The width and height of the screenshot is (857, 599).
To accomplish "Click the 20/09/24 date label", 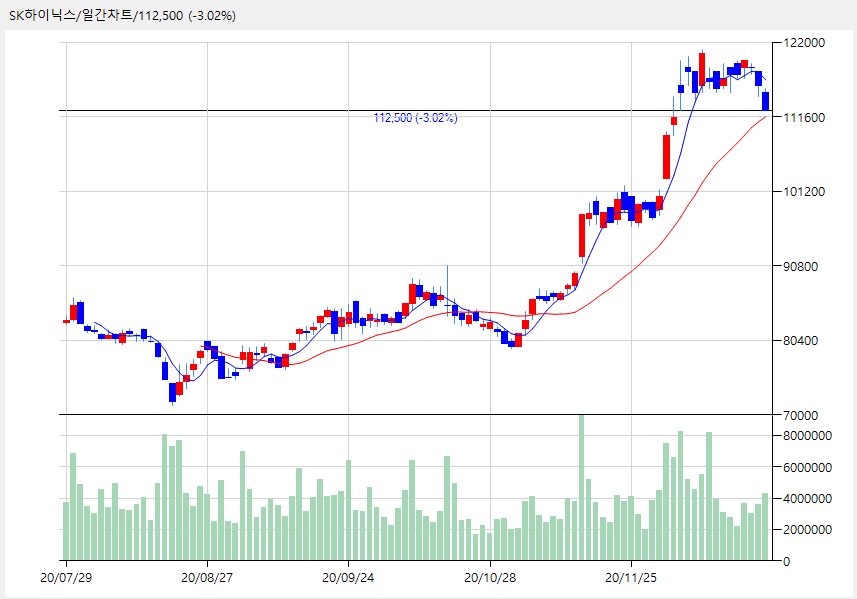I will pyautogui.click(x=348, y=578).
